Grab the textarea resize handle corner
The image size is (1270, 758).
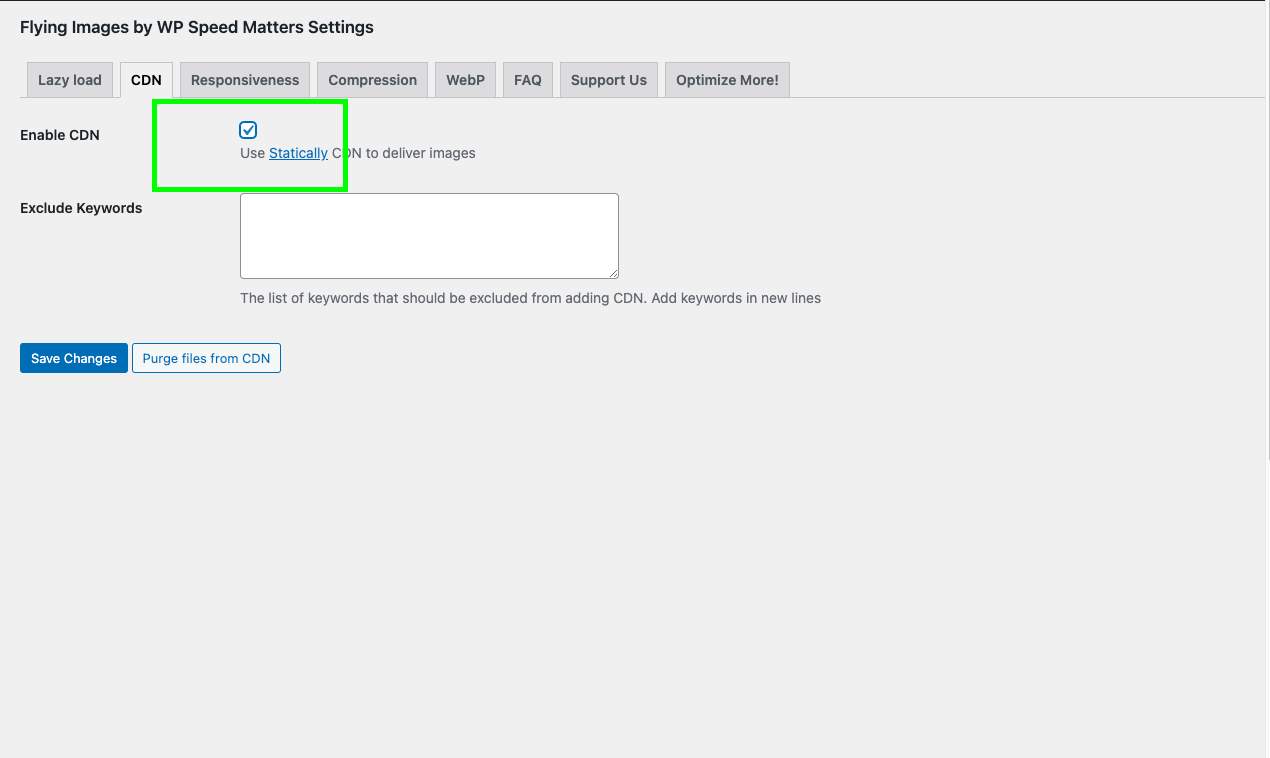612,272
